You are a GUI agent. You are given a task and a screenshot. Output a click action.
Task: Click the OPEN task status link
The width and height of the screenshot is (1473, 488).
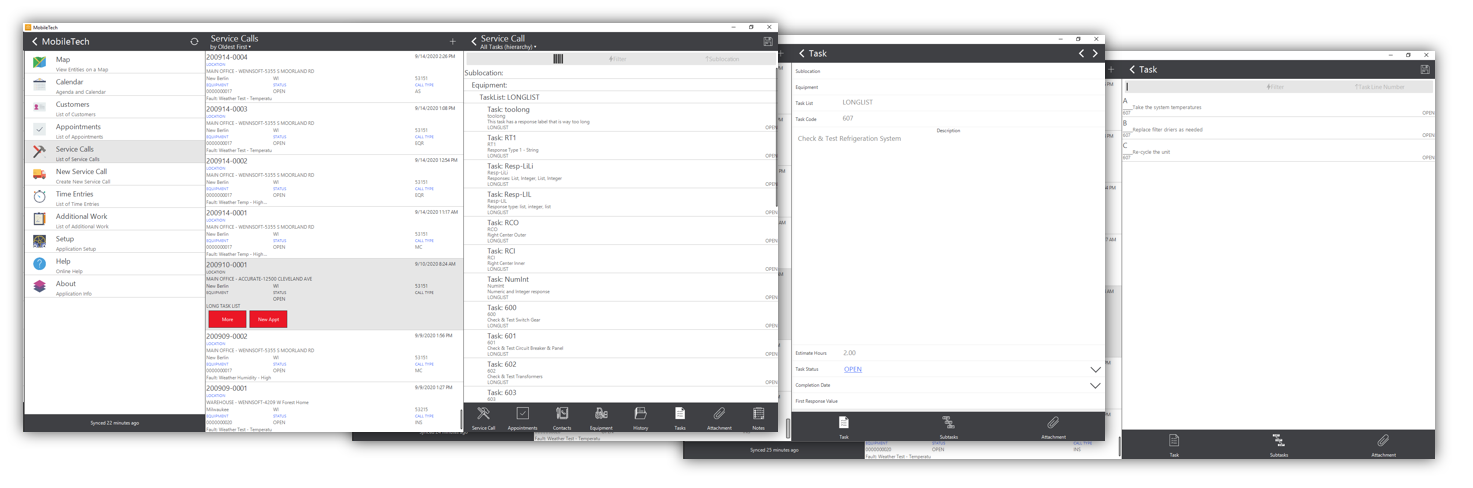point(852,369)
